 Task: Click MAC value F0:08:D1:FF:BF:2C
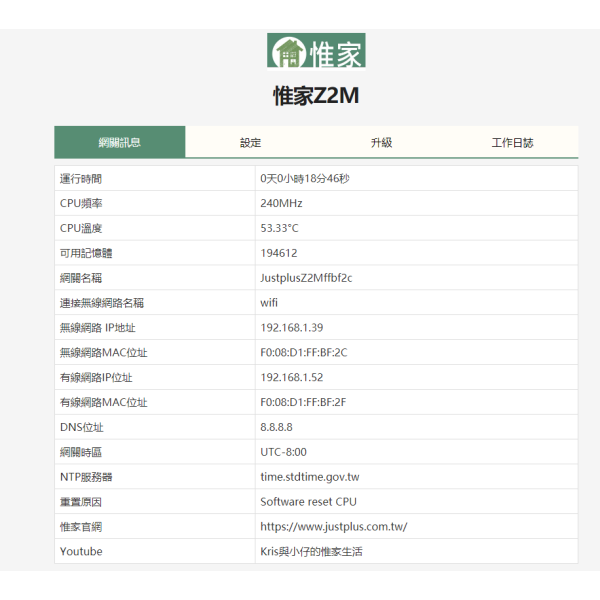[304, 352]
